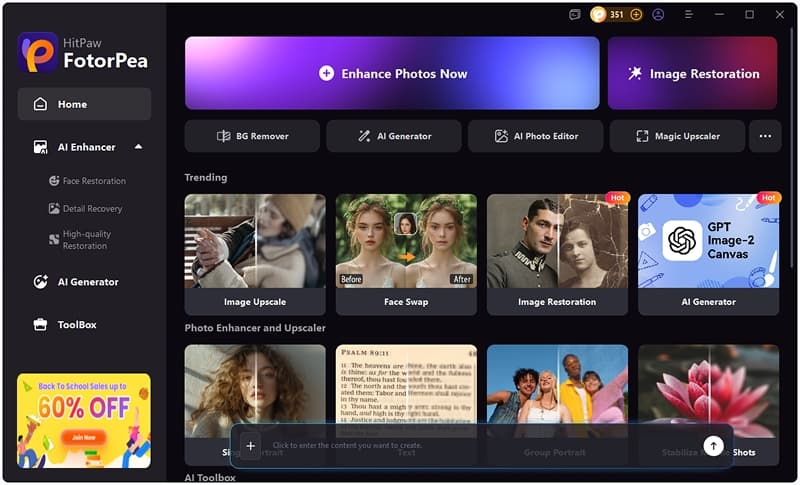Open the user account profile icon
This screenshot has width=800, height=485.
click(658, 15)
